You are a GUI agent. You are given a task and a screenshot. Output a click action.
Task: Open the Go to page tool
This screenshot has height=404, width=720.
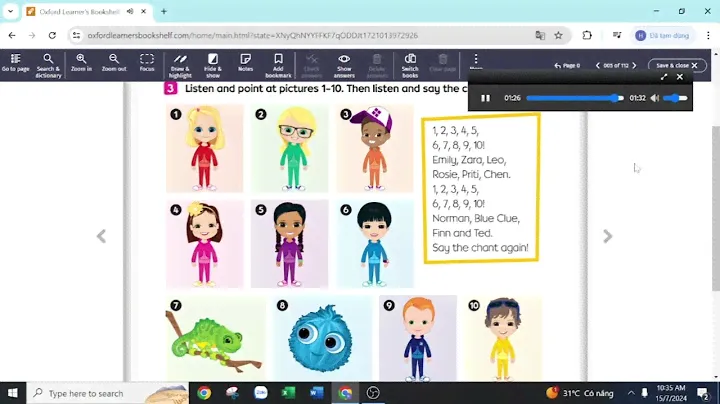coord(15,63)
